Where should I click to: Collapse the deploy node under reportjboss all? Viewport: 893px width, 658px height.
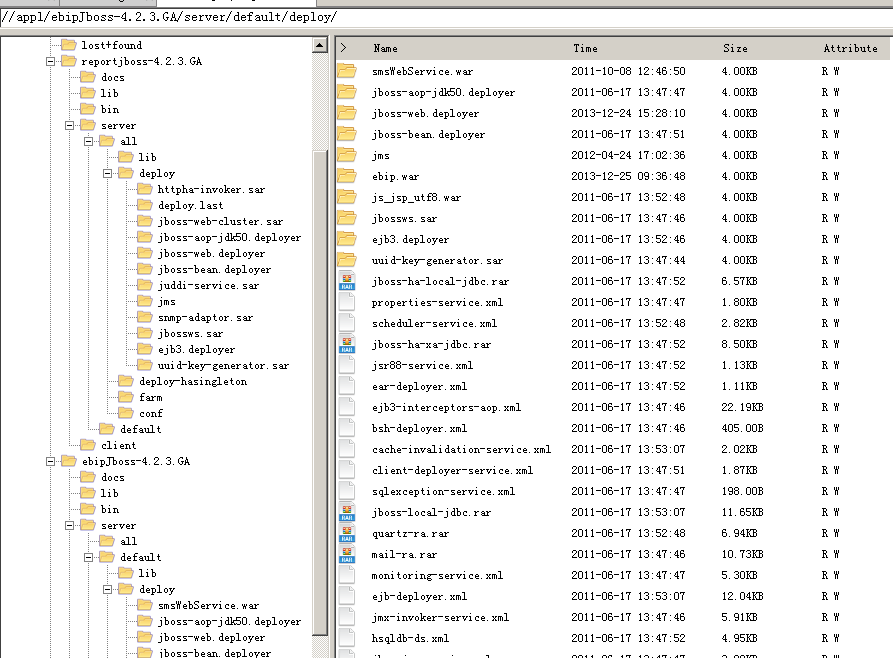[108, 173]
